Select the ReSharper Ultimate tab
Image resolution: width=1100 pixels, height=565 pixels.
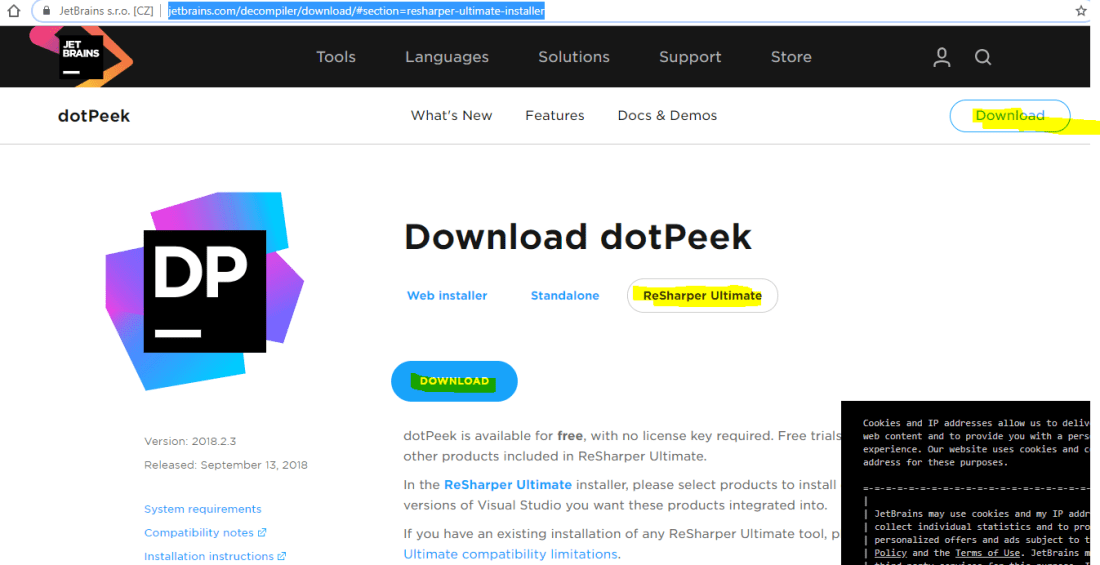tap(702, 296)
